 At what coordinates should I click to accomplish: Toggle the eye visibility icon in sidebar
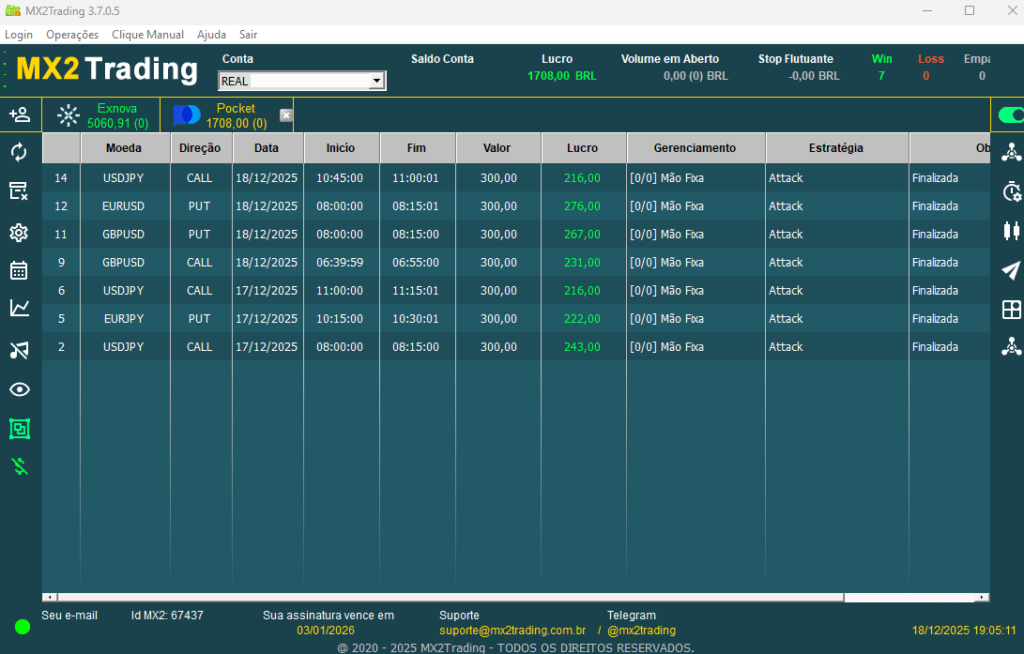[19, 389]
